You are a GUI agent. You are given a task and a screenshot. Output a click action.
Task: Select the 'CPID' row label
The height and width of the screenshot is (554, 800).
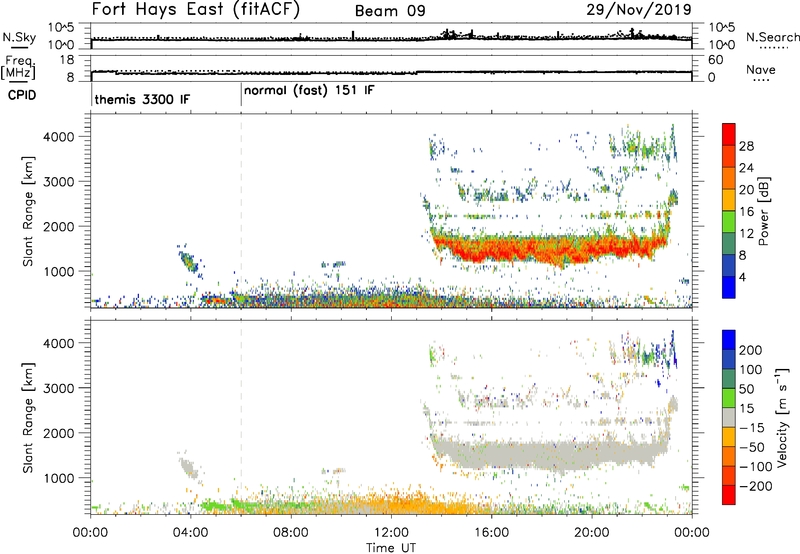pos(22,95)
